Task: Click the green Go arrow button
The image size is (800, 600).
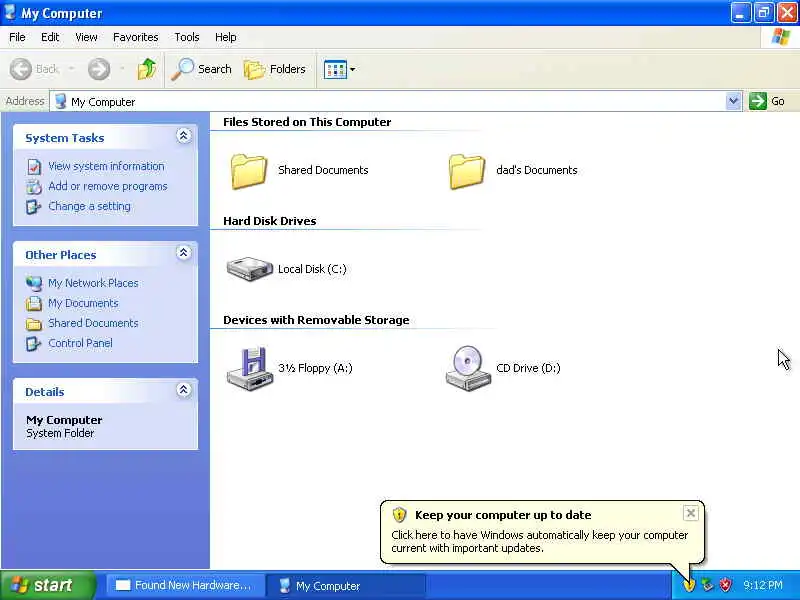Action: tap(758, 101)
